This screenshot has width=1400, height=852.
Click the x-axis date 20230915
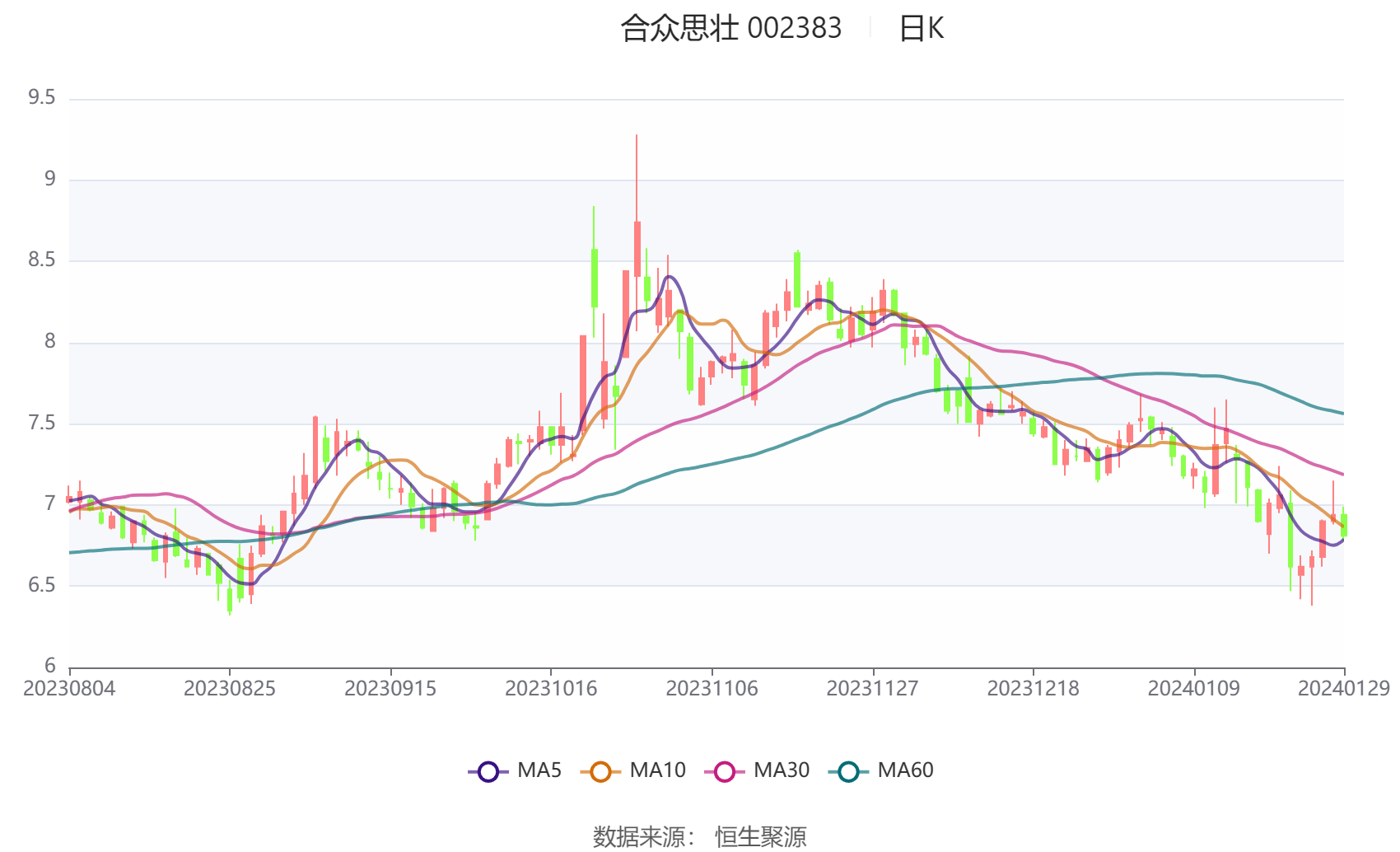coord(390,688)
